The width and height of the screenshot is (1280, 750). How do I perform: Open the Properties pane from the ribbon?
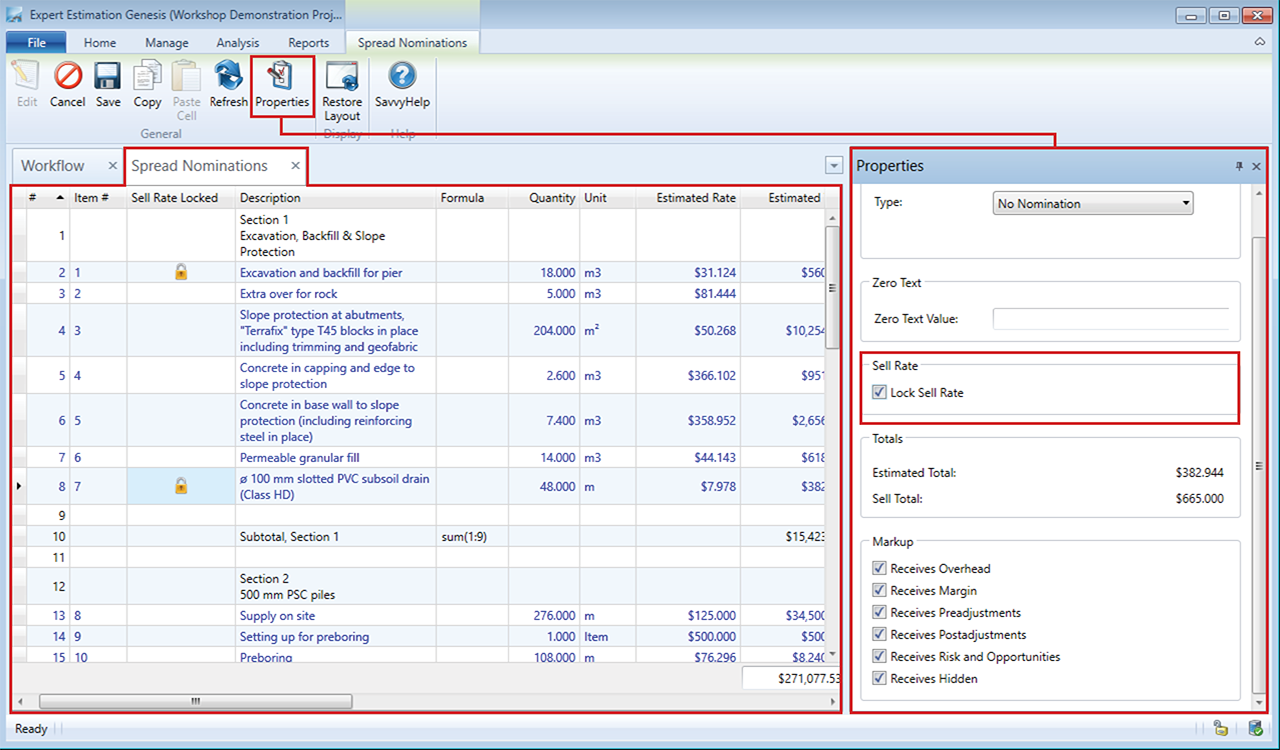(x=282, y=78)
